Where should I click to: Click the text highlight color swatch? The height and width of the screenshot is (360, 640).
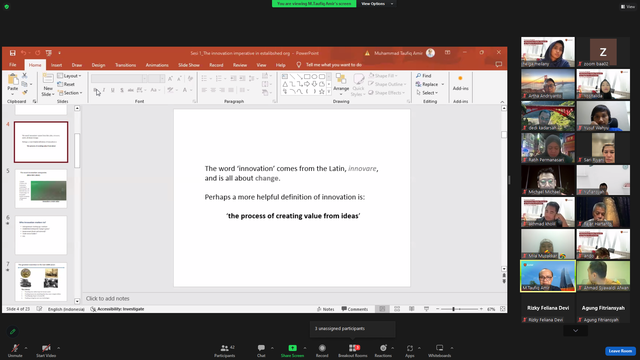click(x=170, y=90)
